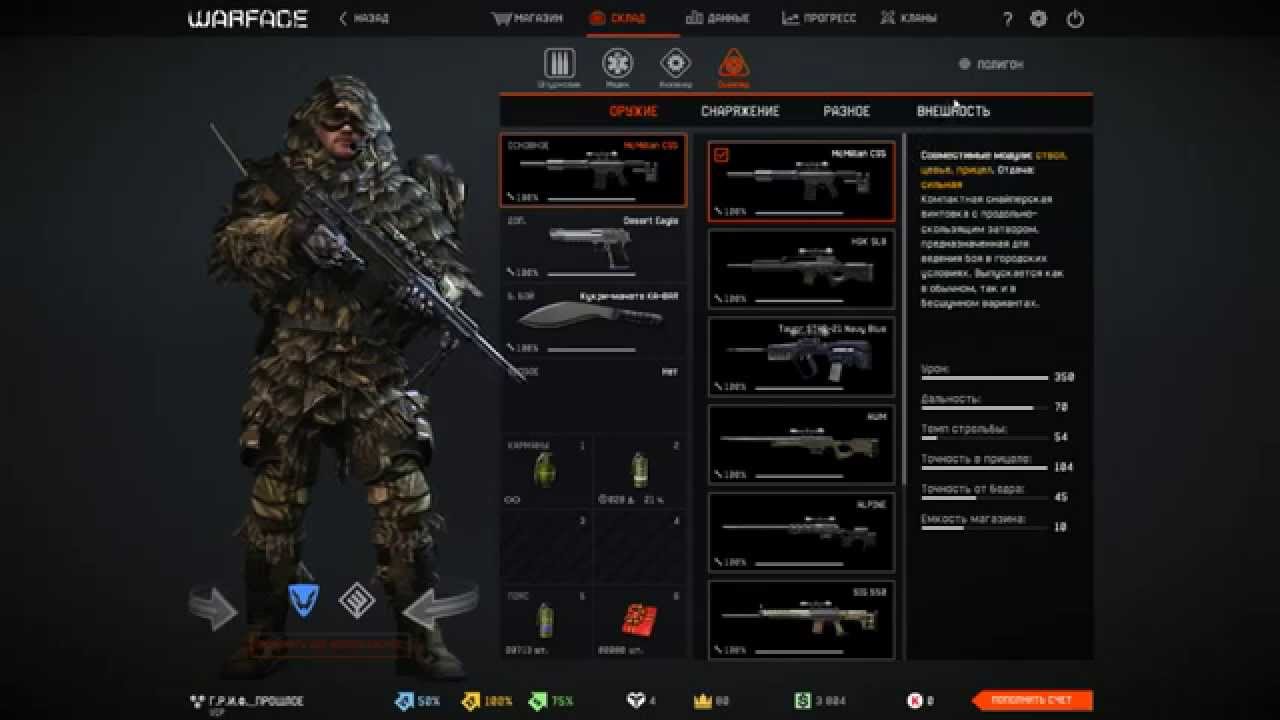Screen dimensions: 1280x720
Task: Select the Sniper class icon
Action: (x=734, y=63)
